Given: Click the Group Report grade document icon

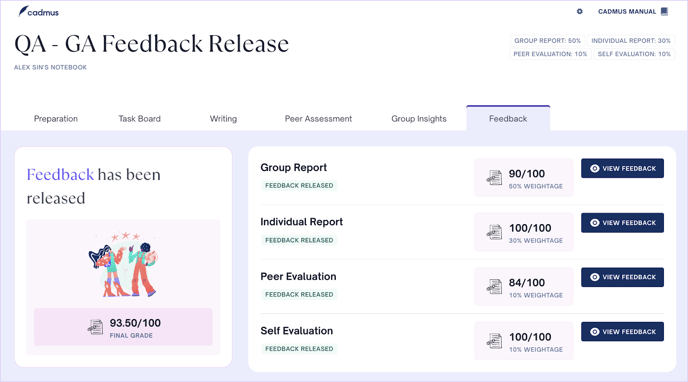Looking at the screenshot, I should coord(494,177).
